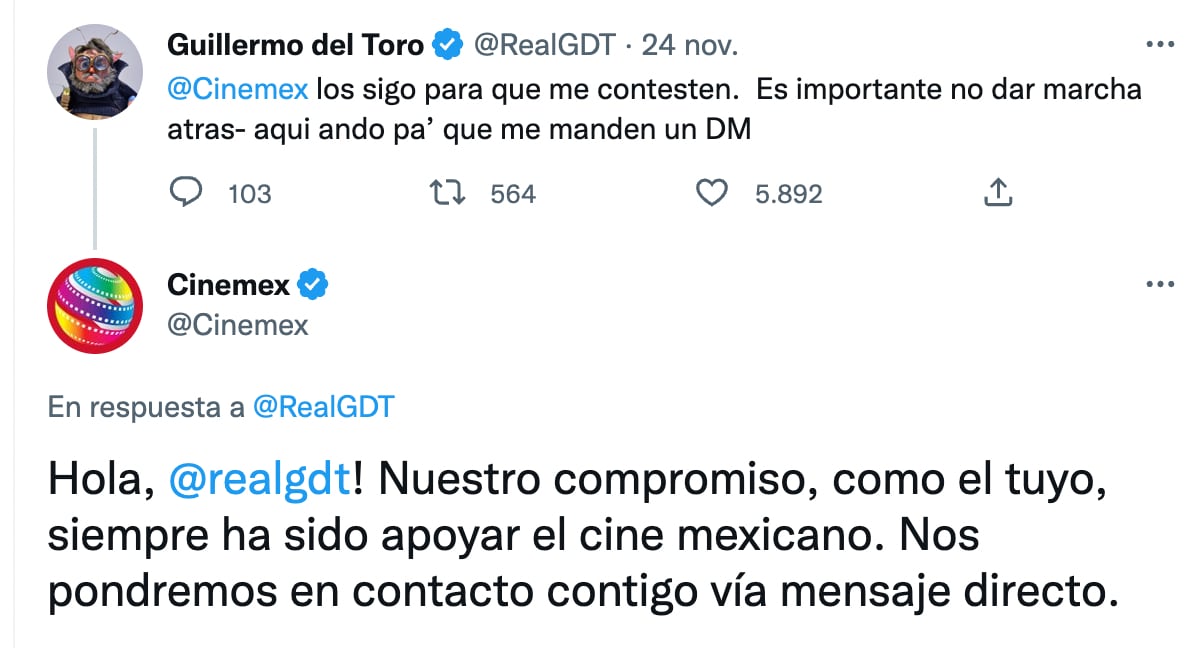
Task: Open more options on Guillermo del Toro's tweet
Action: coord(1161,42)
